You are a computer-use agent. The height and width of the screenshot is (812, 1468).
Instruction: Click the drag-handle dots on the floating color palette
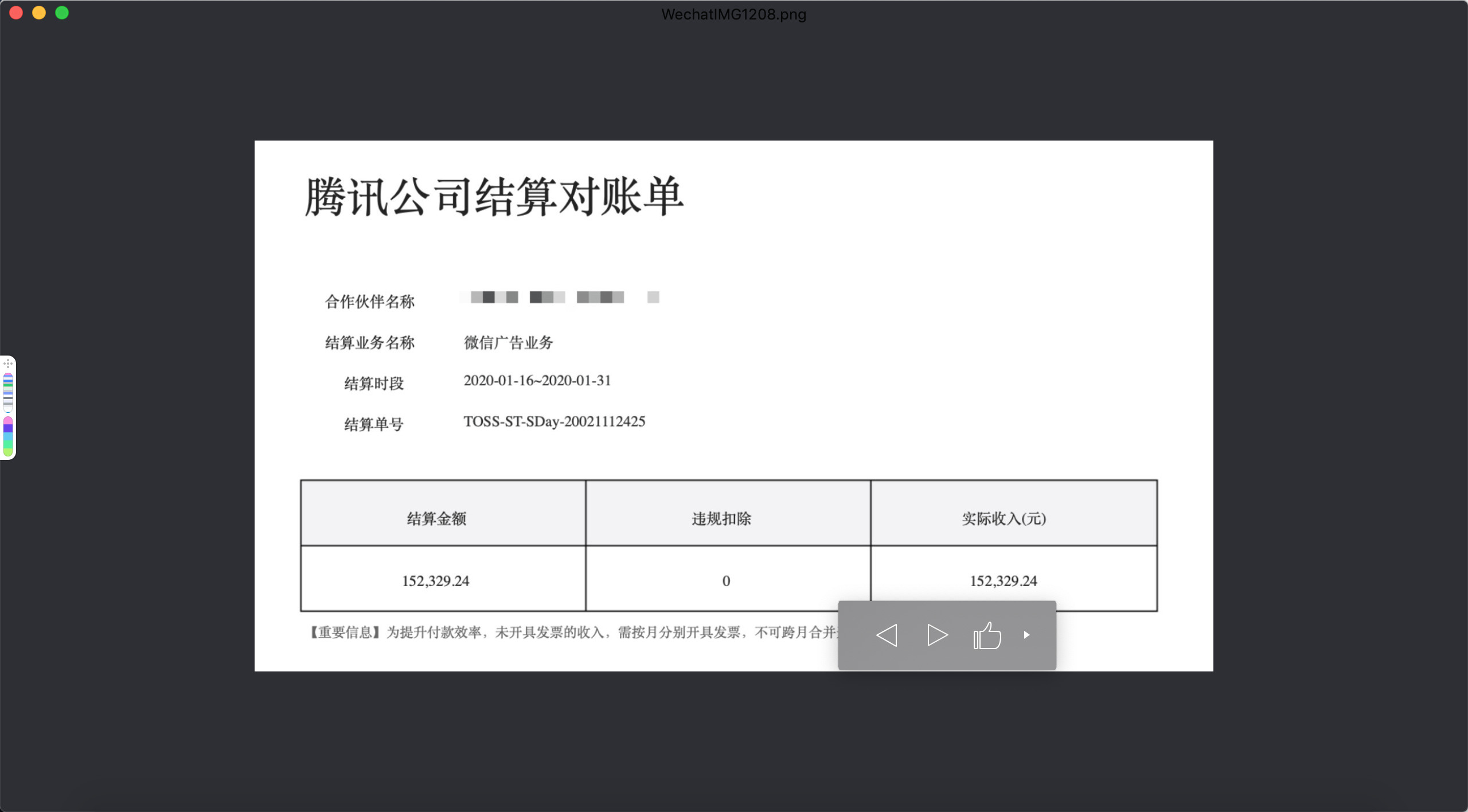click(x=8, y=364)
